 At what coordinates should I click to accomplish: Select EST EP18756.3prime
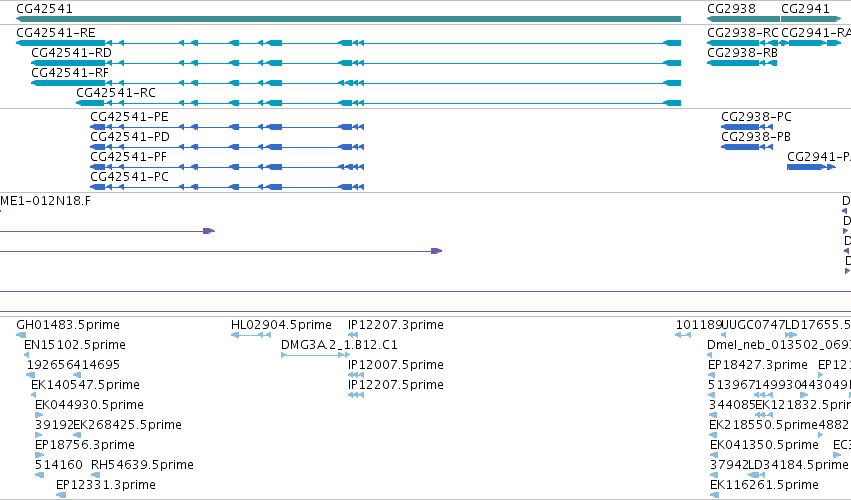85,445
